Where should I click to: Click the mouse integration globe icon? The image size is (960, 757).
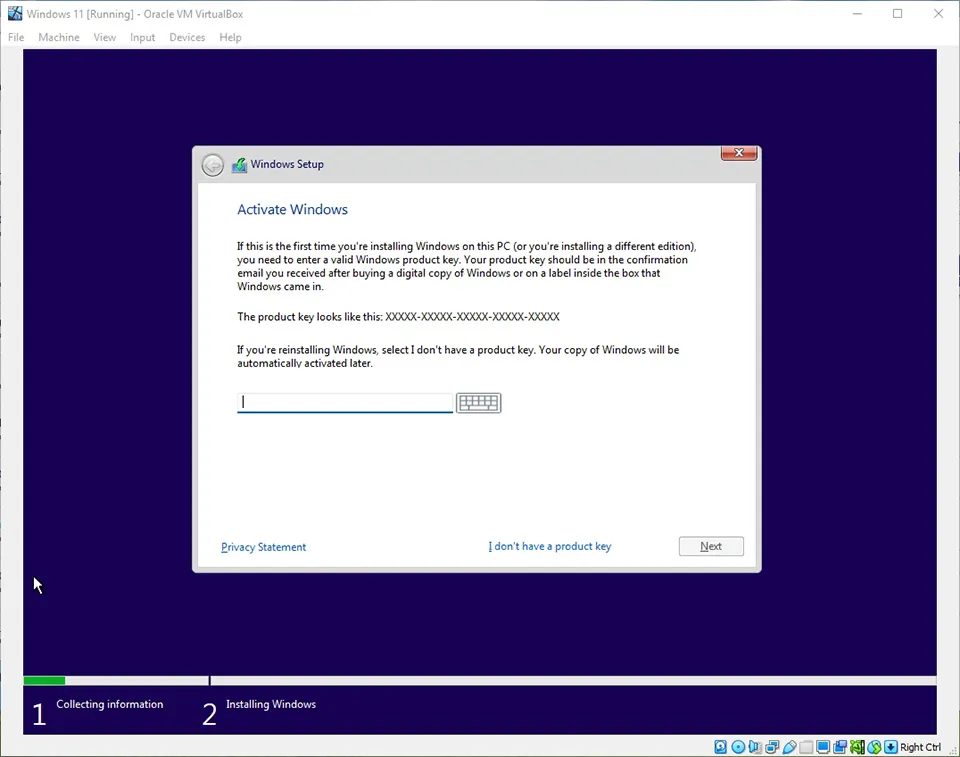874,747
